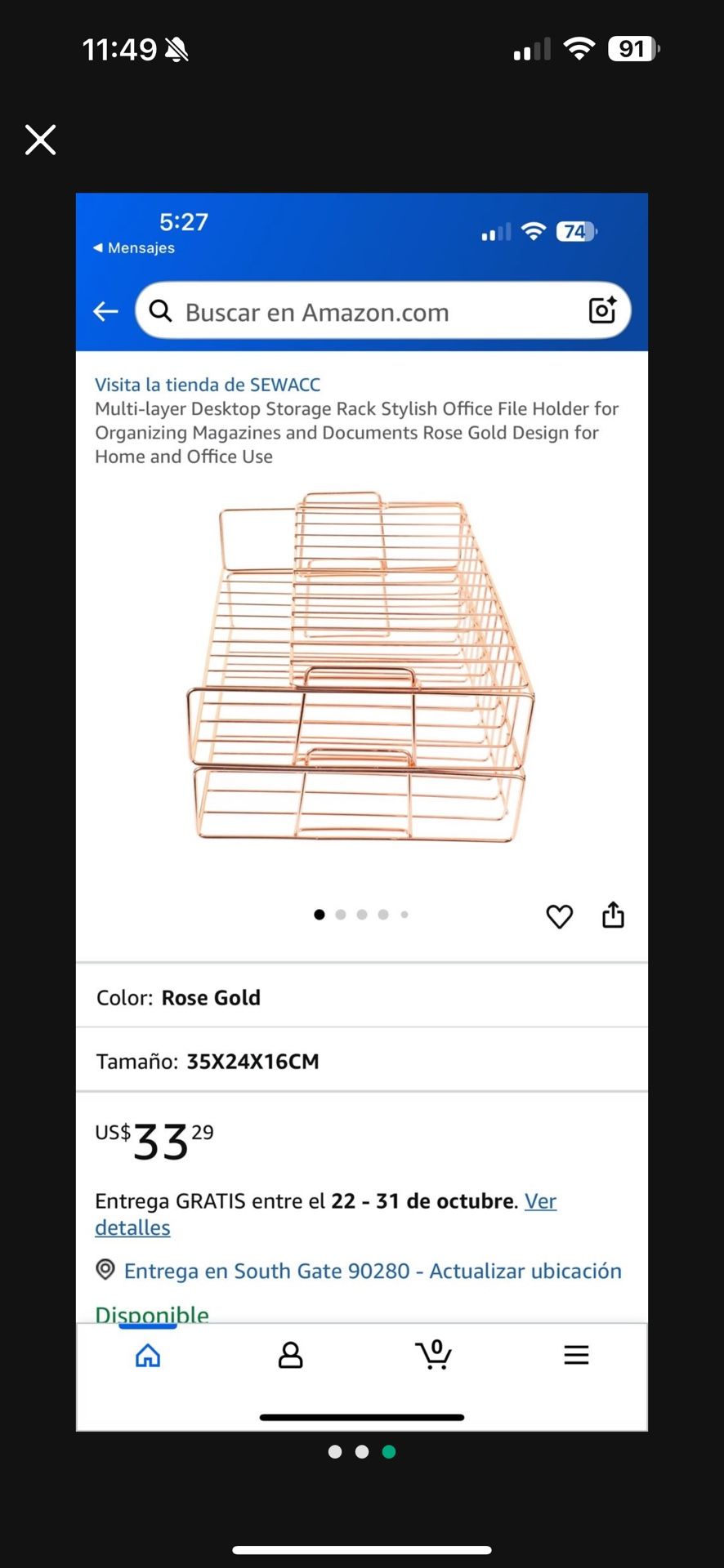The height and width of the screenshot is (1568, 724).
Task: Close the image viewer with X
Action: [40, 140]
